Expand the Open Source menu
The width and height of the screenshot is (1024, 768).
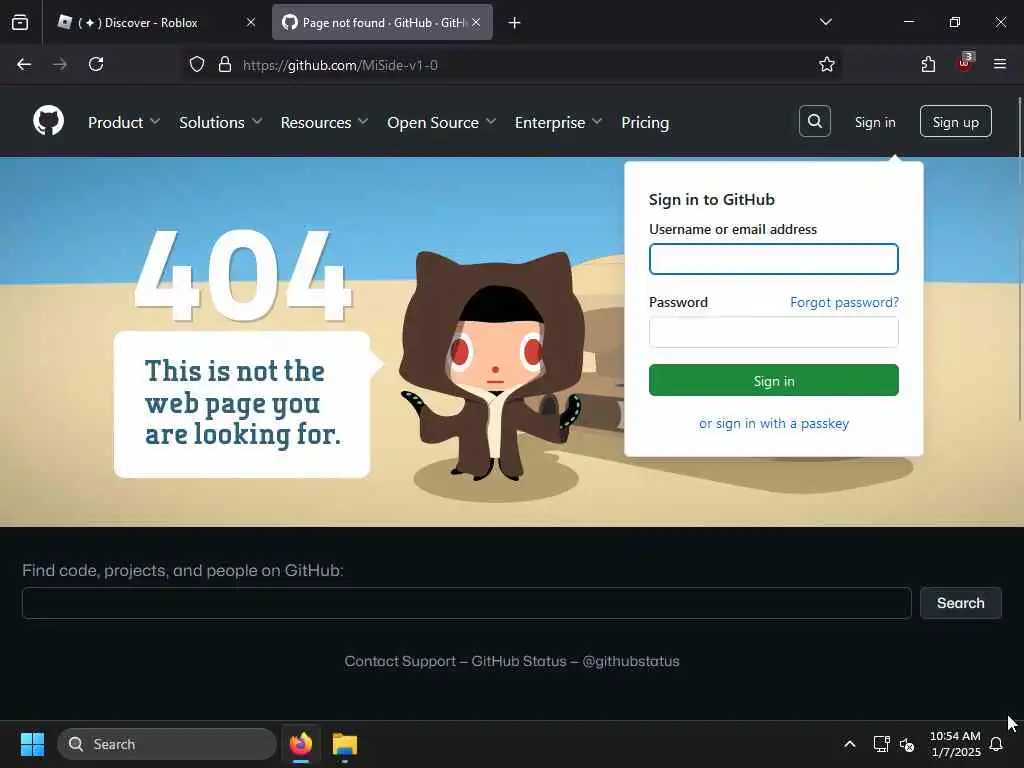pyautogui.click(x=441, y=122)
